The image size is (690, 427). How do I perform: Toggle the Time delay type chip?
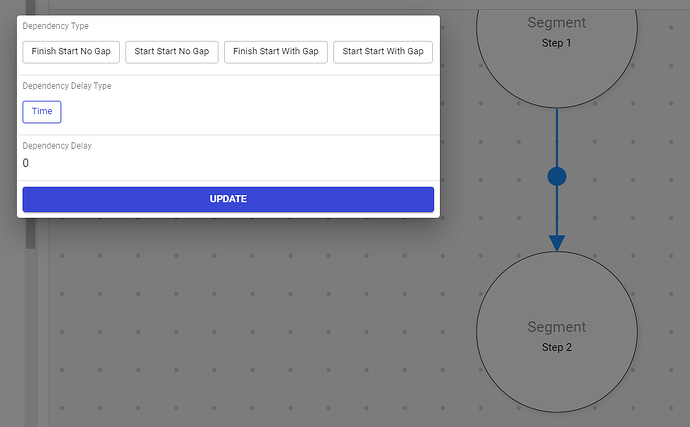click(42, 112)
